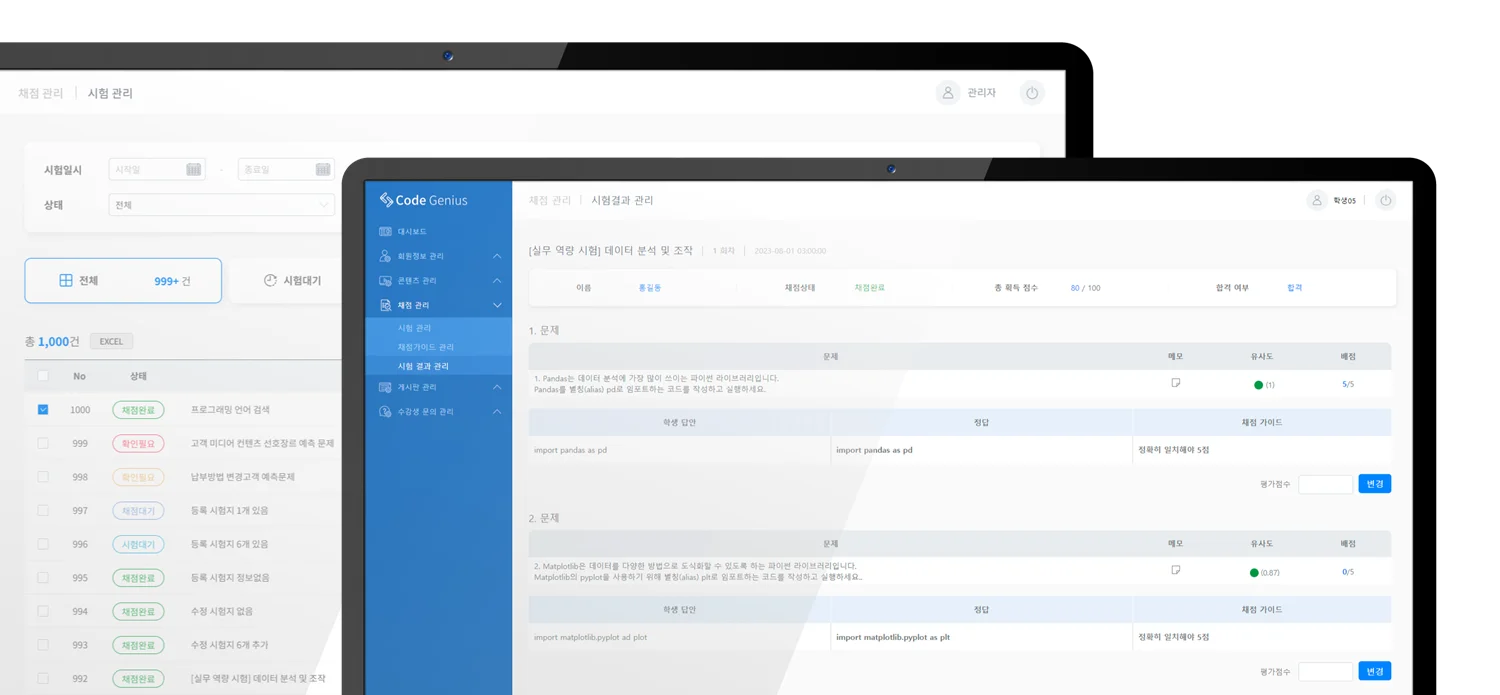Image resolution: width=1500 pixels, height=695 pixels.
Task: Tick the checkbox for row 999
Action: [43, 443]
